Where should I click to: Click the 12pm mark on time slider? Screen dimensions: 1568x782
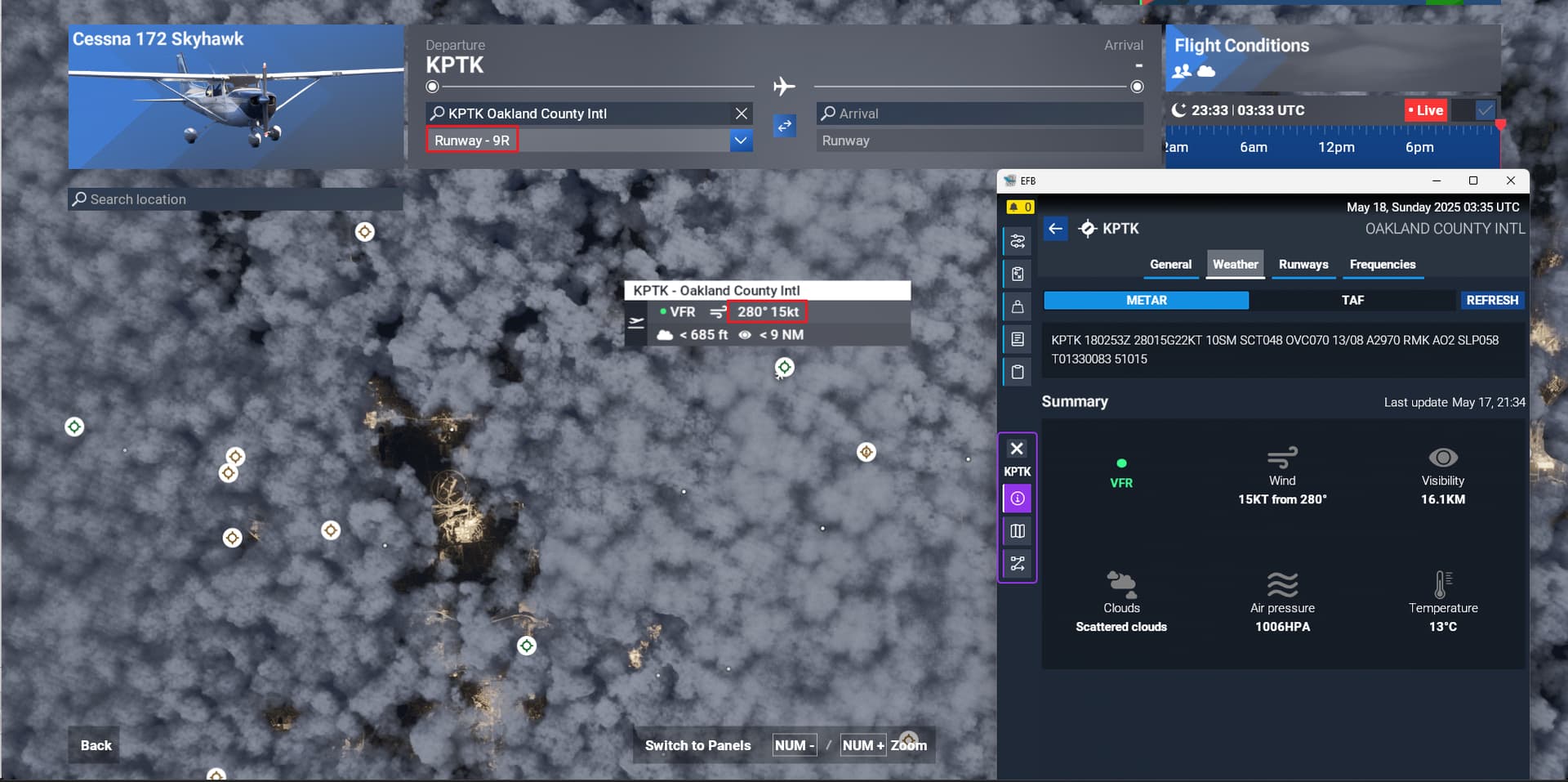(1336, 147)
